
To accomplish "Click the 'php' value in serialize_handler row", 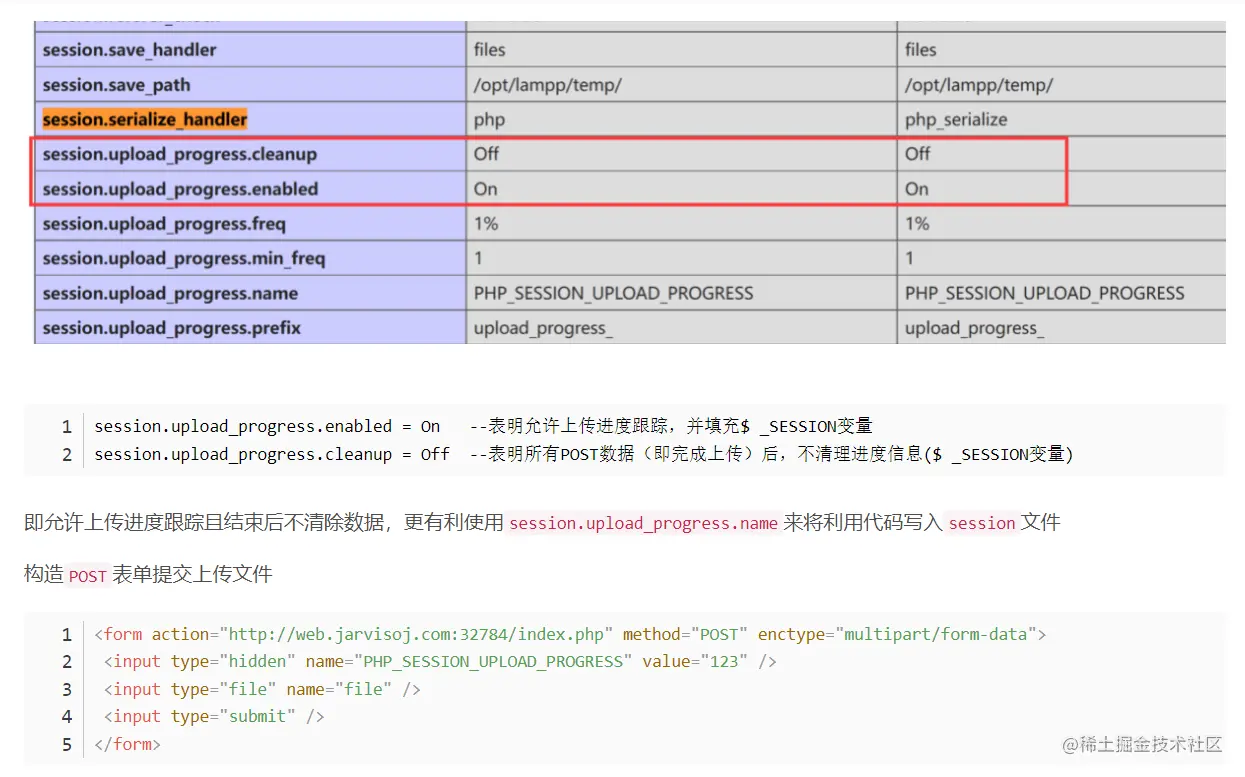I will (489, 120).
